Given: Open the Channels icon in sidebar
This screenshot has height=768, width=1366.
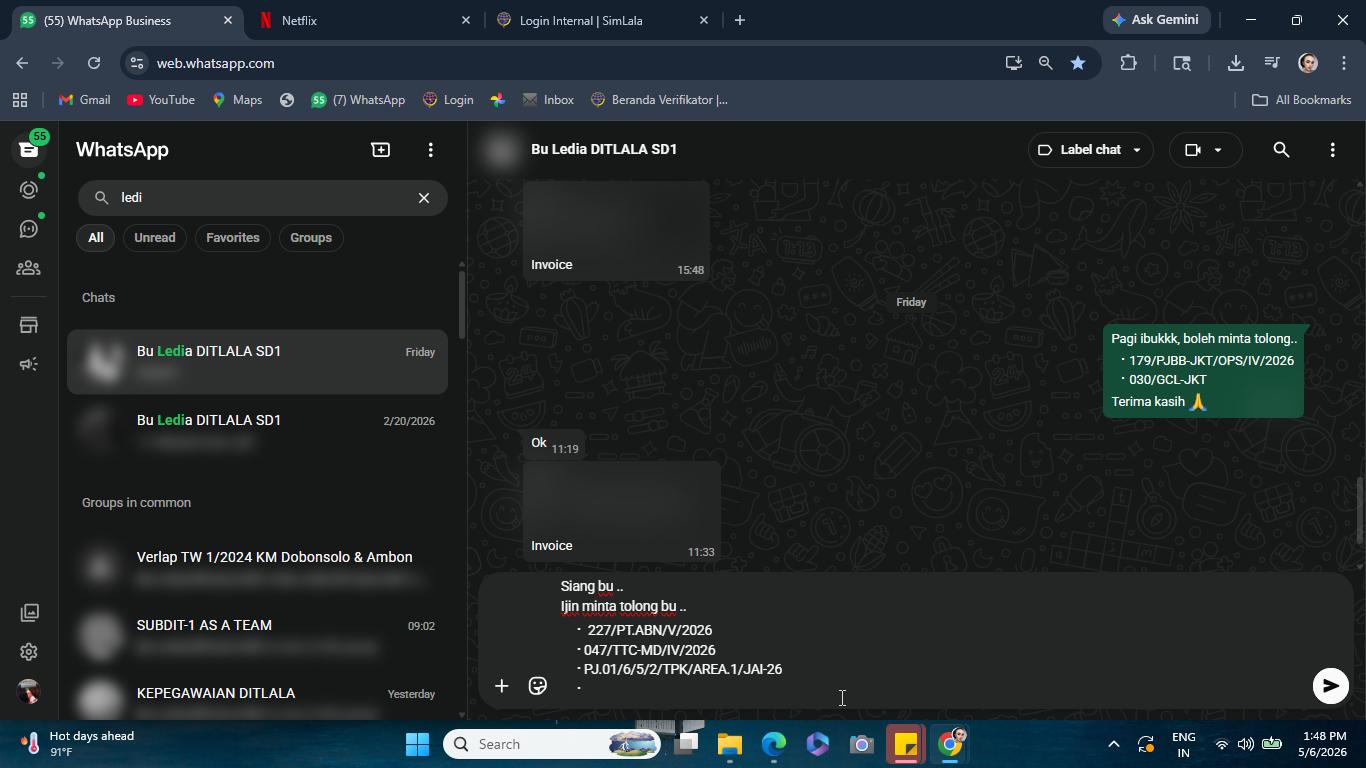Looking at the screenshot, I should click(x=29, y=229).
